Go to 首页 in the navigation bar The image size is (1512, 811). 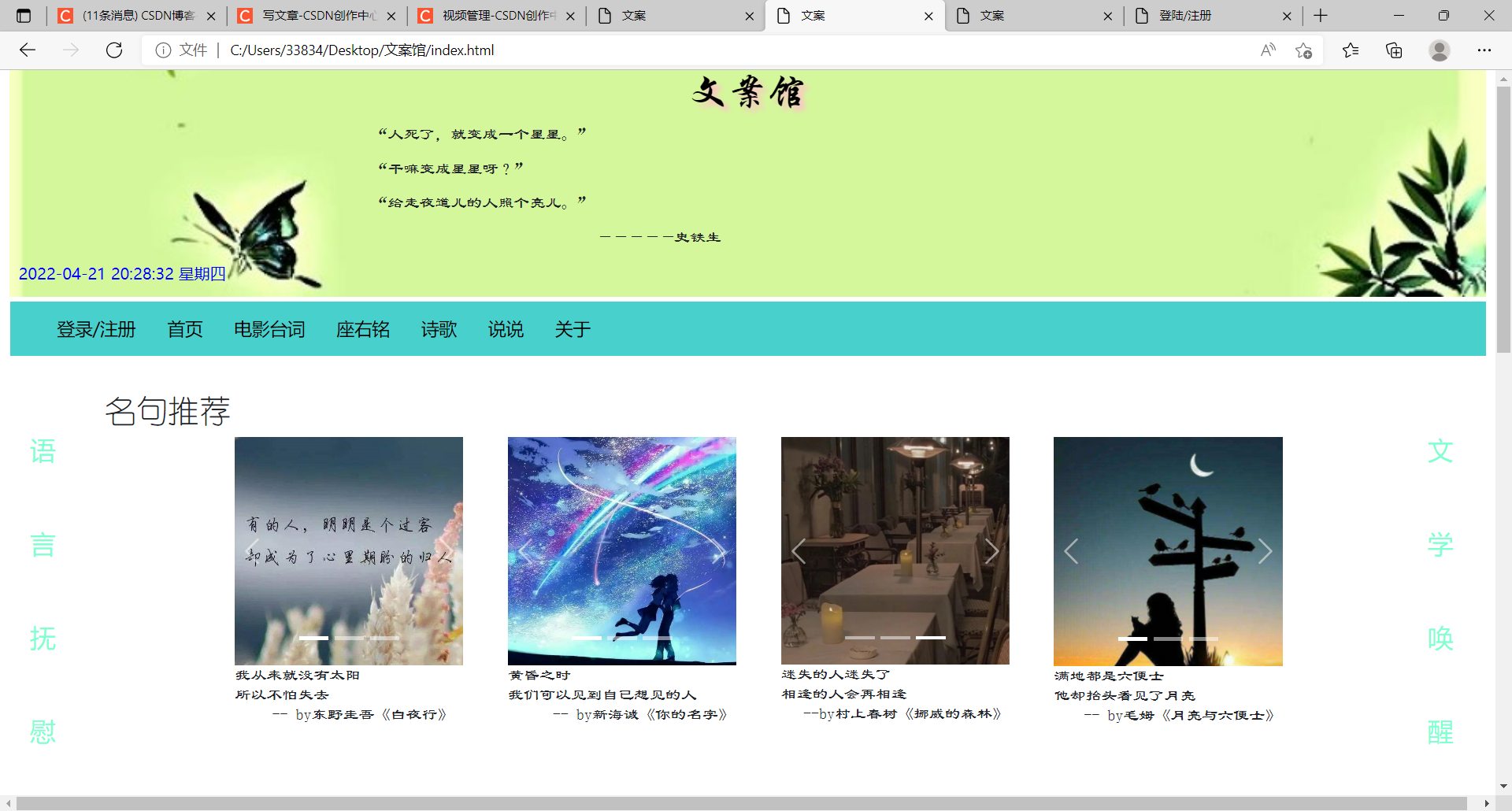pyautogui.click(x=185, y=329)
